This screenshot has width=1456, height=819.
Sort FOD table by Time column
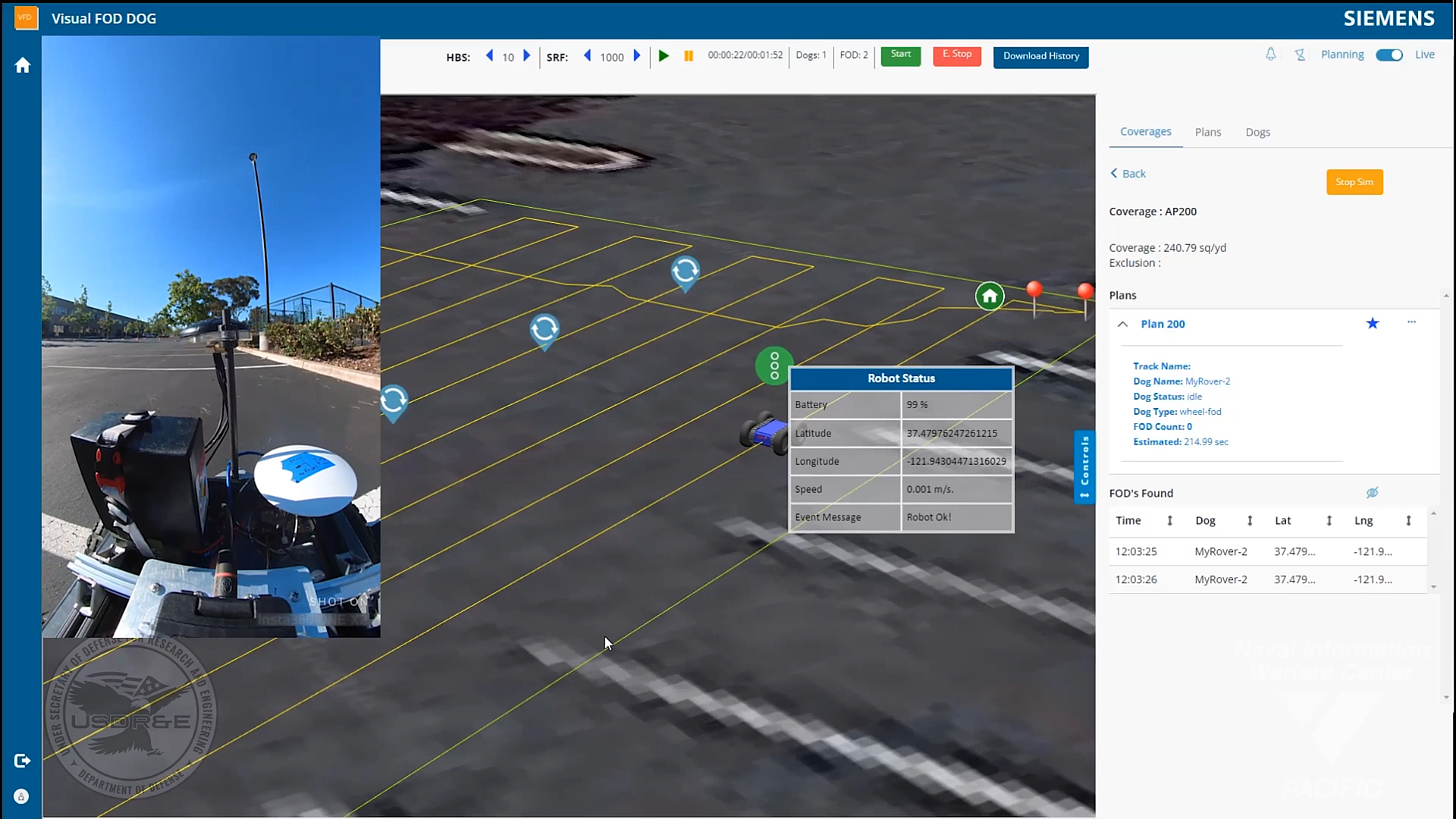pyautogui.click(x=1170, y=520)
